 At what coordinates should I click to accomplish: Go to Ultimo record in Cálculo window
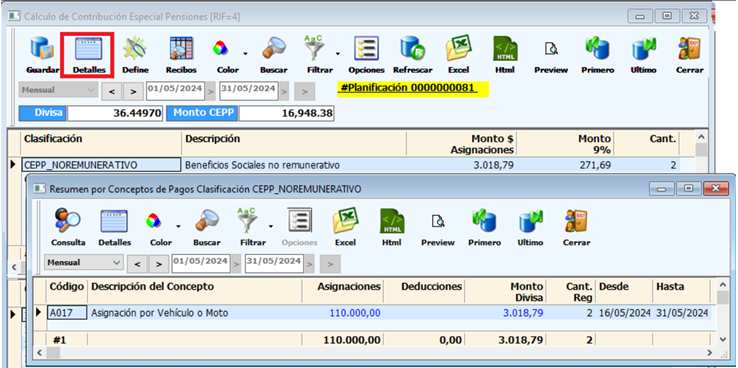coord(643,49)
